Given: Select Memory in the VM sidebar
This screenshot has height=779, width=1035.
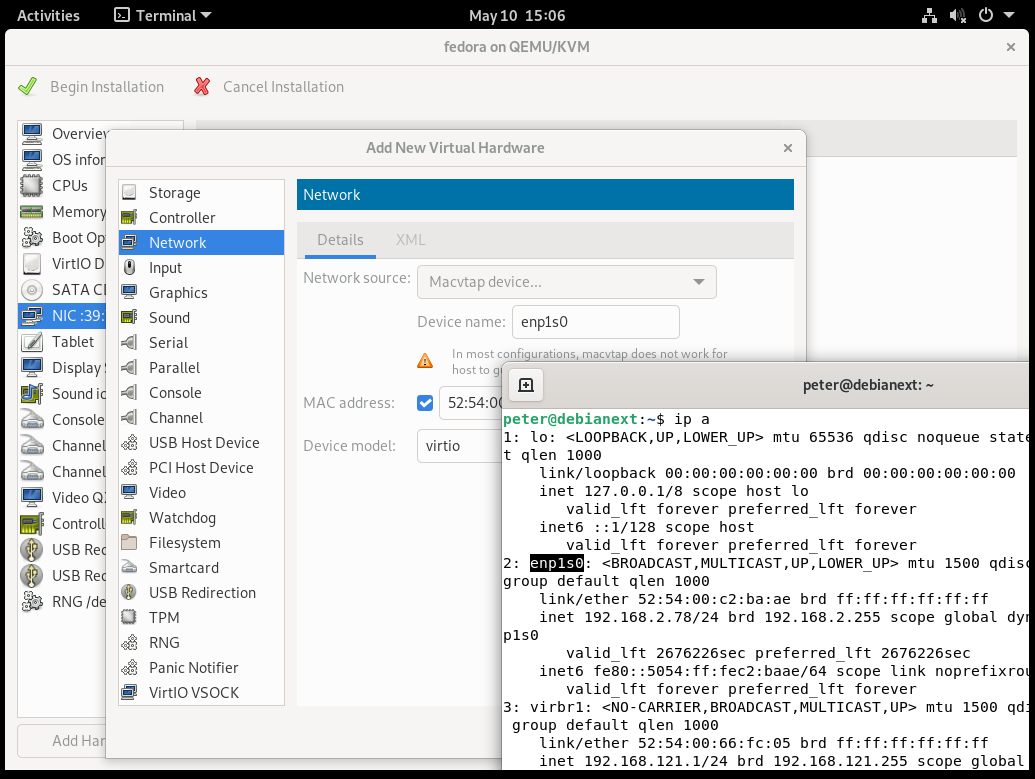Looking at the screenshot, I should [x=63, y=212].
